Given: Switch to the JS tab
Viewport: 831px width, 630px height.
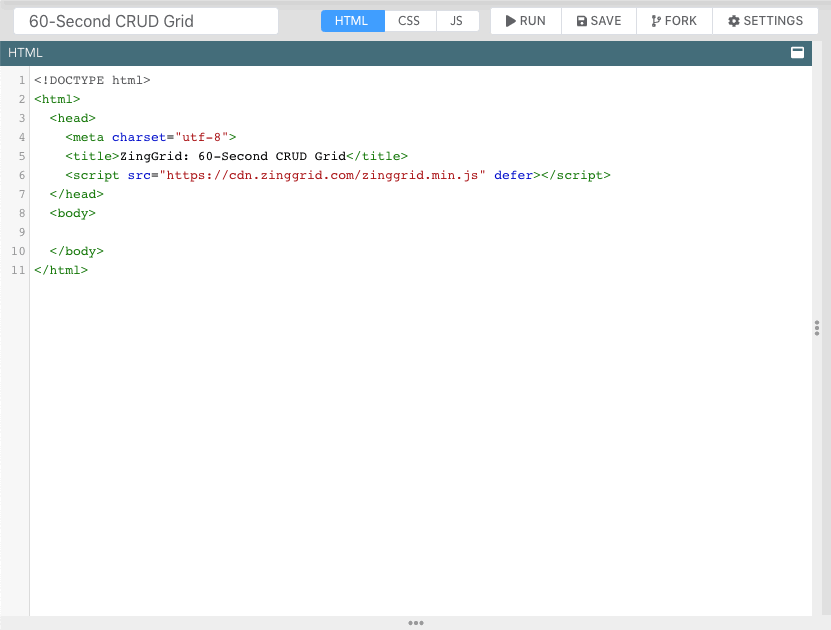Looking at the screenshot, I should [457, 20].
